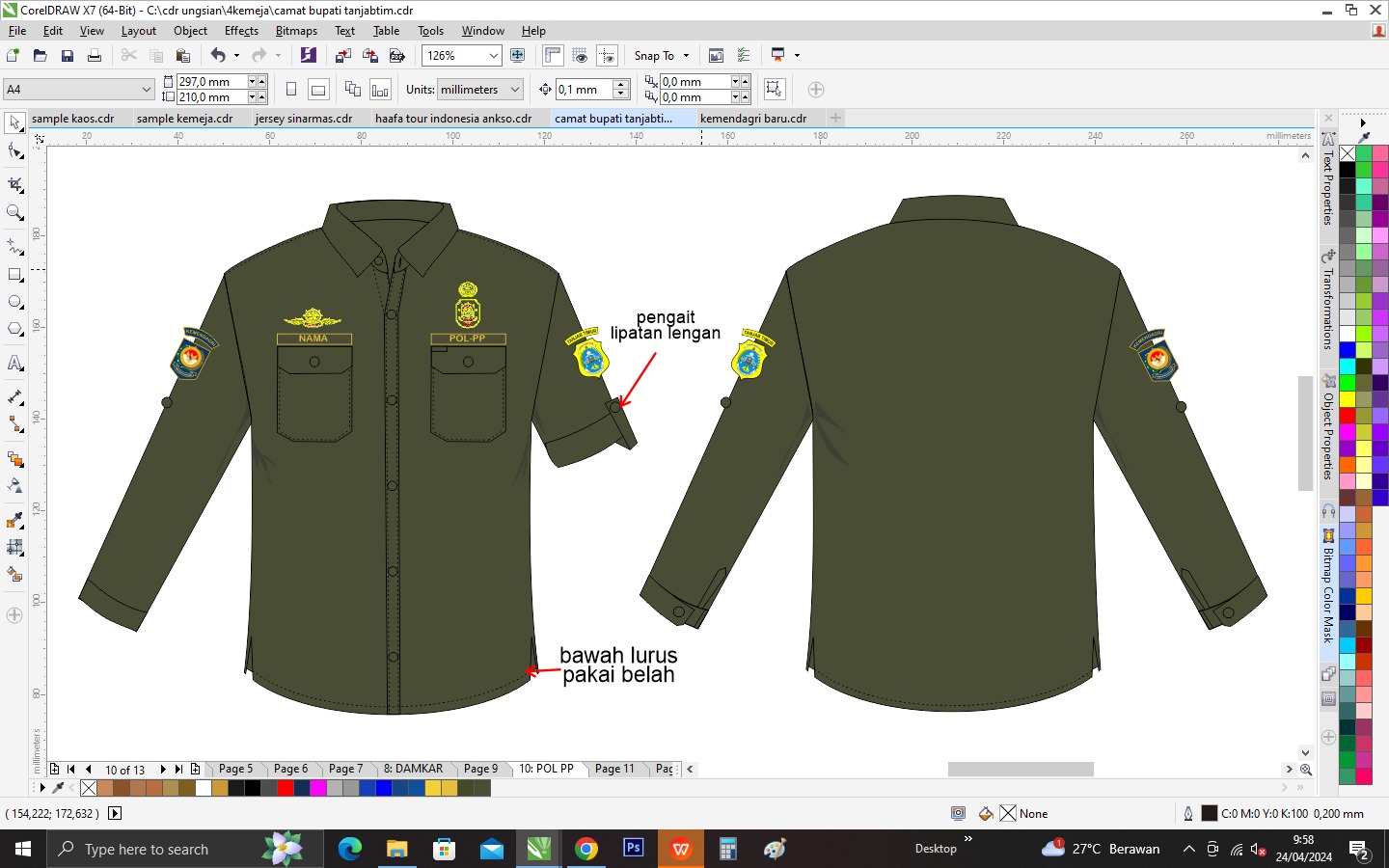This screenshot has width=1389, height=868.
Task: Click the Undo arrow icon
Action: [218, 56]
